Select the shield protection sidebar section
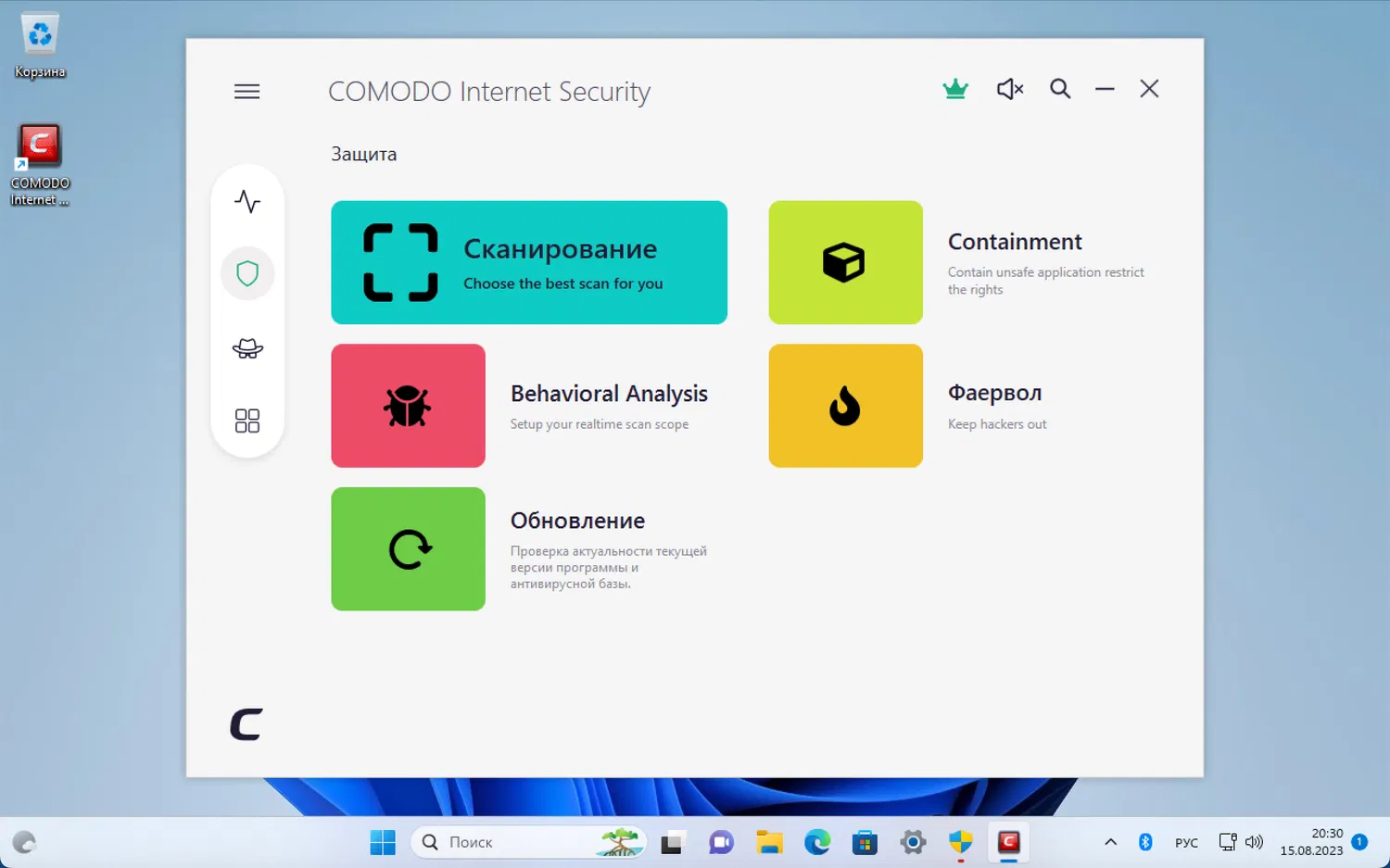 tap(247, 273)
